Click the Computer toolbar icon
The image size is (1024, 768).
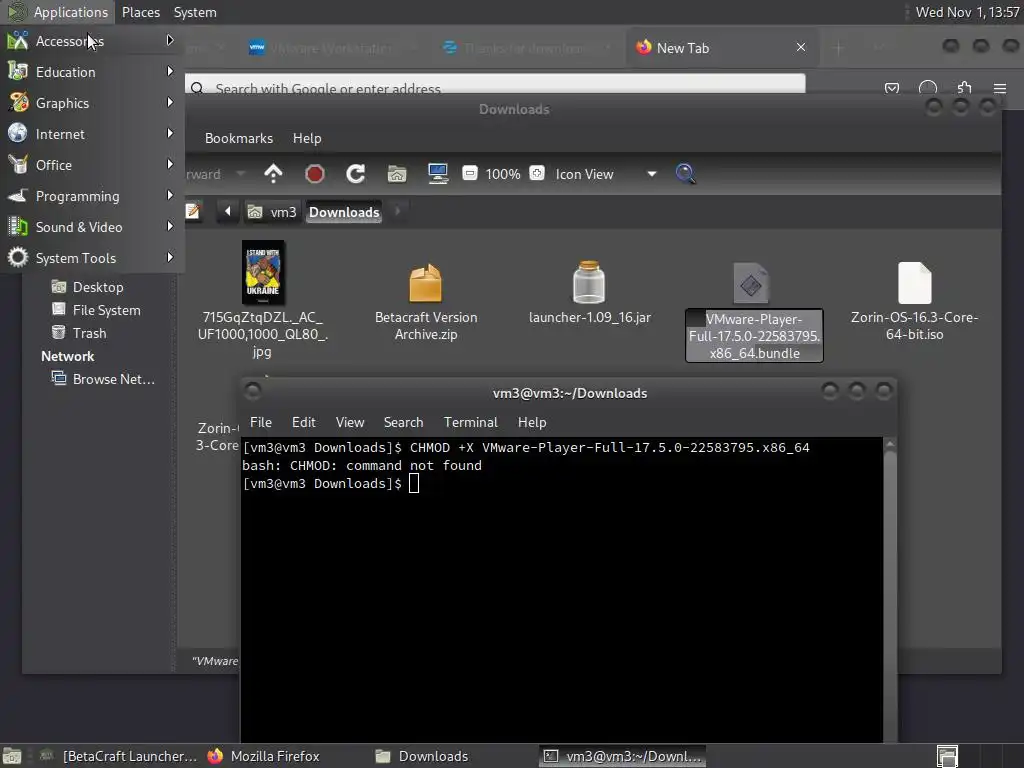click(438, 174)
